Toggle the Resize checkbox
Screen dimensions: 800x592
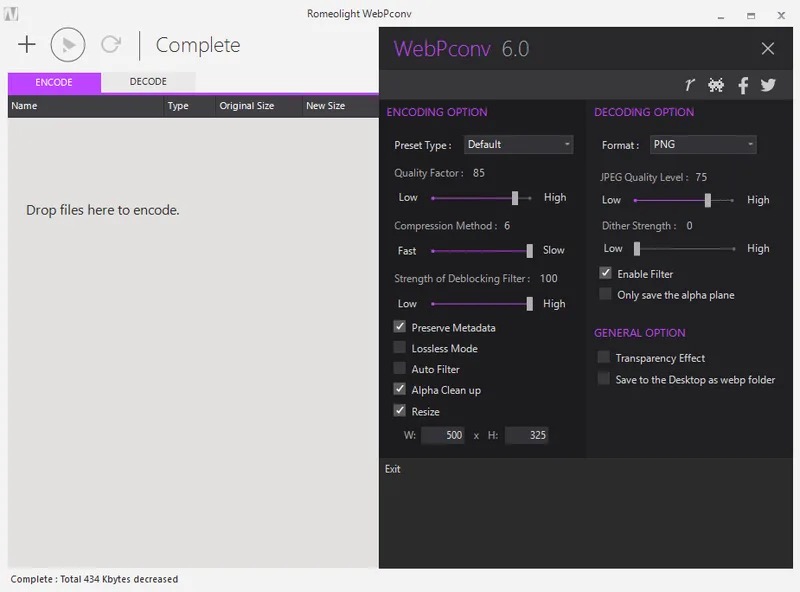click(x=399, y=410)
